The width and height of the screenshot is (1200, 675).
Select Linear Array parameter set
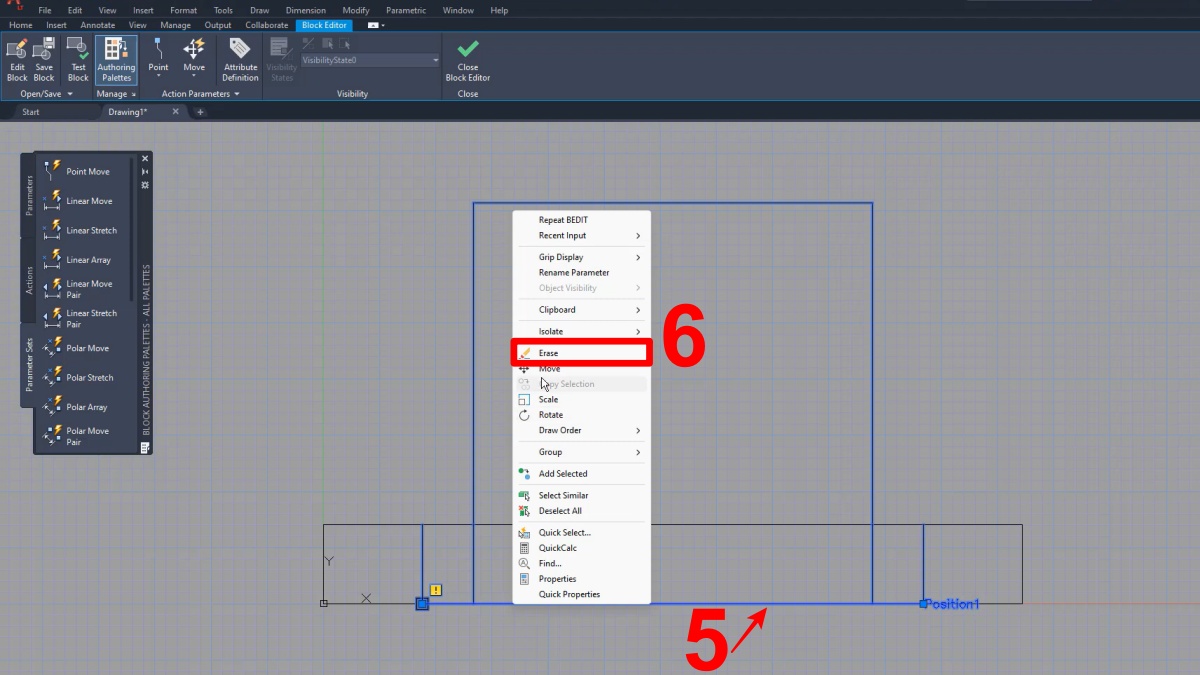[88, 260]
